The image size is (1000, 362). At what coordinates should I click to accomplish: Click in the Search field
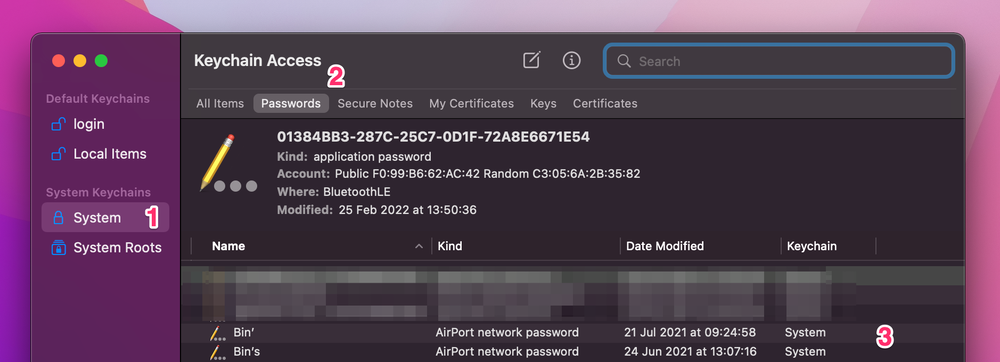[779, 61]
